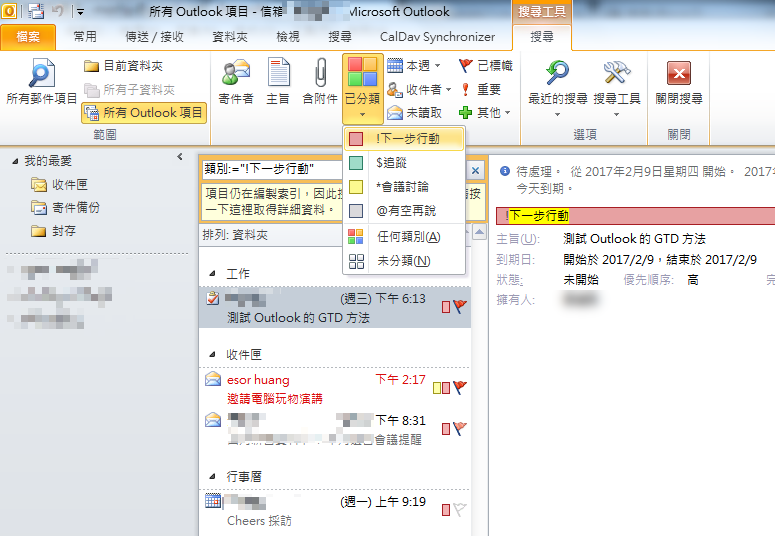Switch to the 常用 ribbon tab
This screenshot has width=775, height=536.
(85, 37)
